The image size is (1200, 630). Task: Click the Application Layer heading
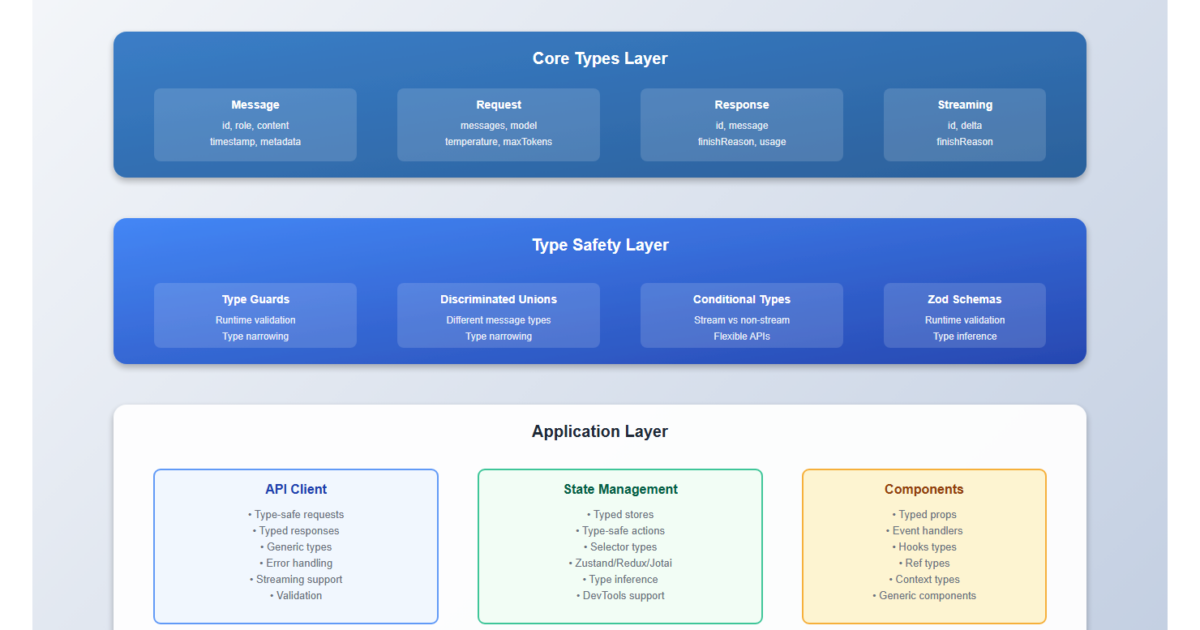tap(599, 432)
